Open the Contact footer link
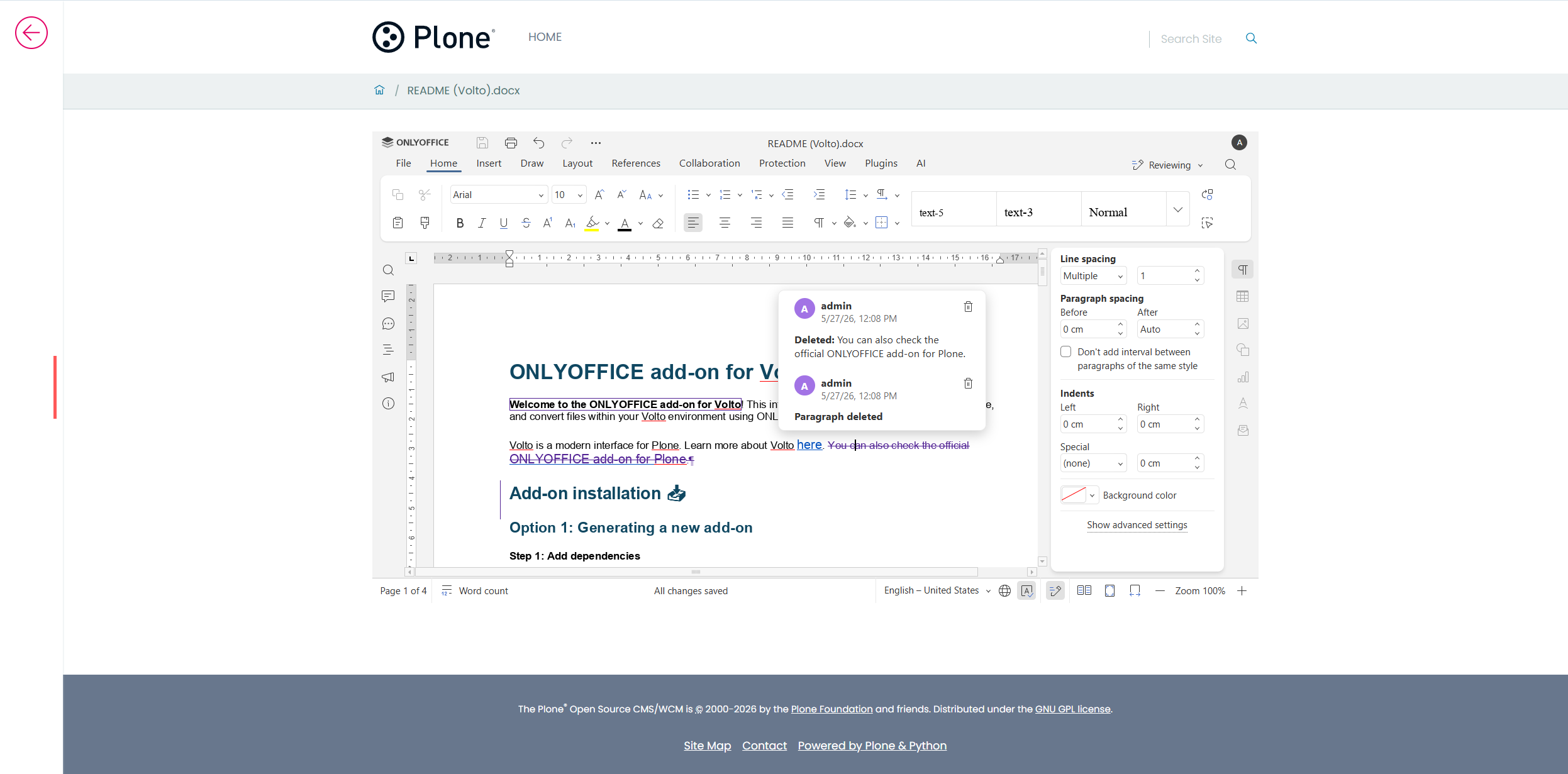 coord(764,746)
